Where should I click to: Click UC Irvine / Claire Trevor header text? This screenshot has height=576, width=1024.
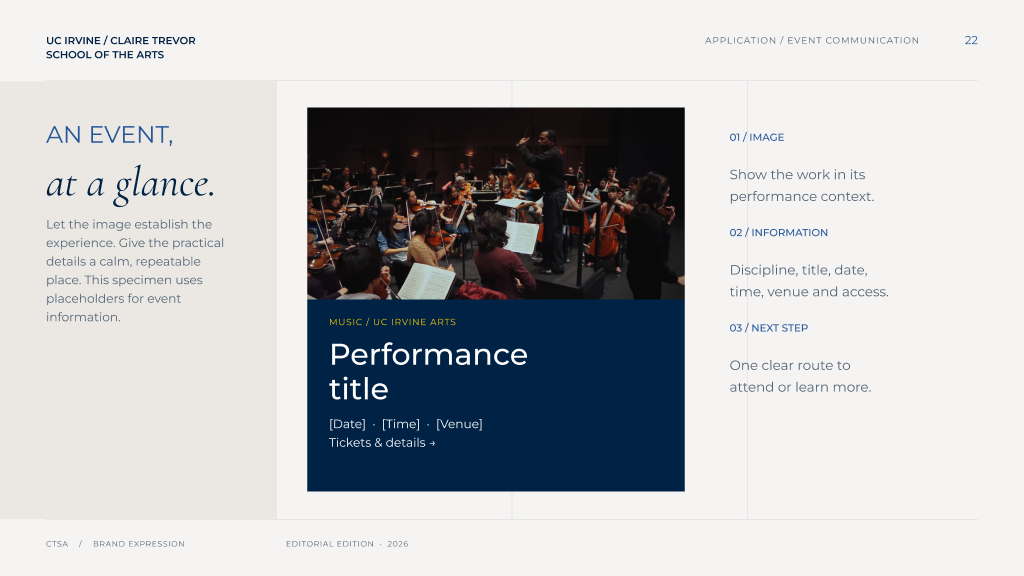(x=121, y=48)
